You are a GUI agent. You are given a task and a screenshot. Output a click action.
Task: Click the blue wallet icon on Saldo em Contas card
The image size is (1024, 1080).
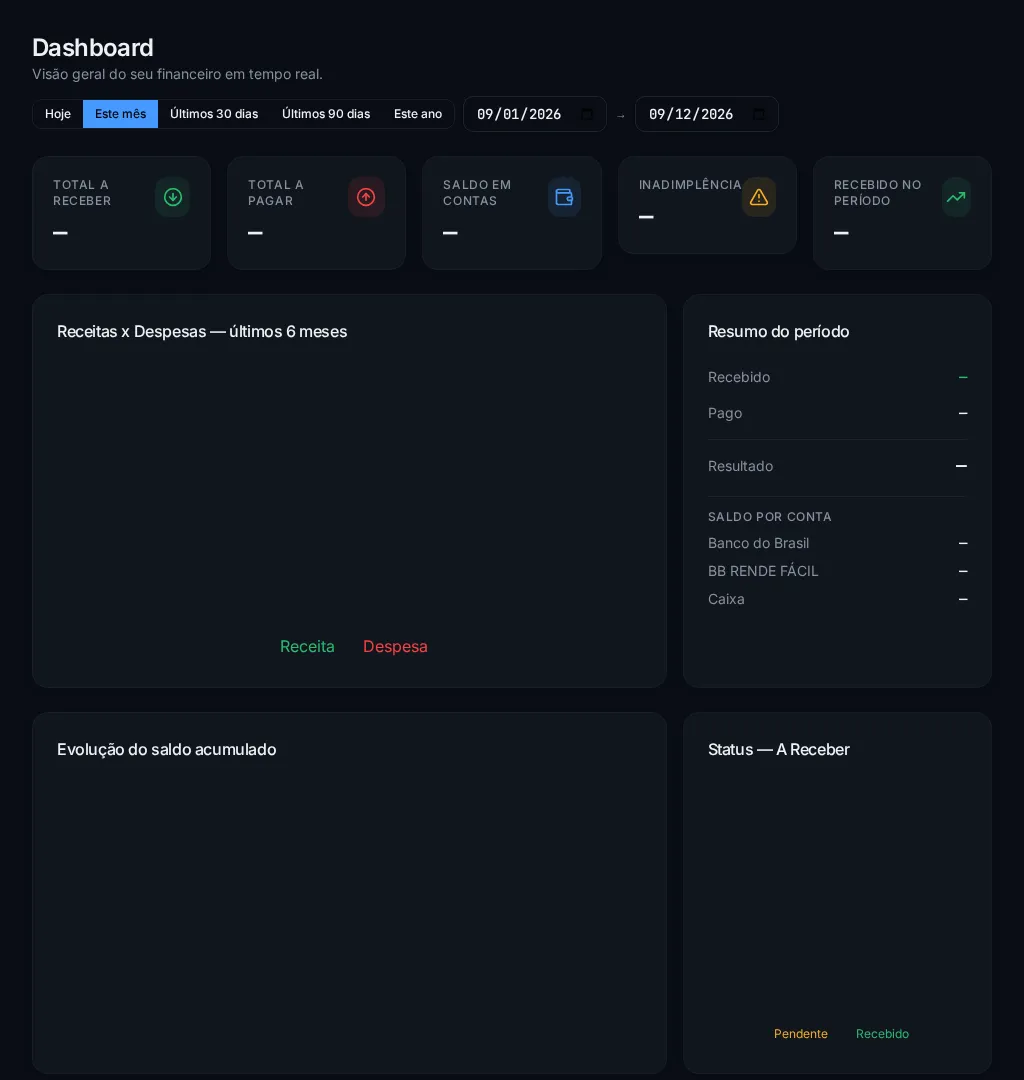coord(564,197)
